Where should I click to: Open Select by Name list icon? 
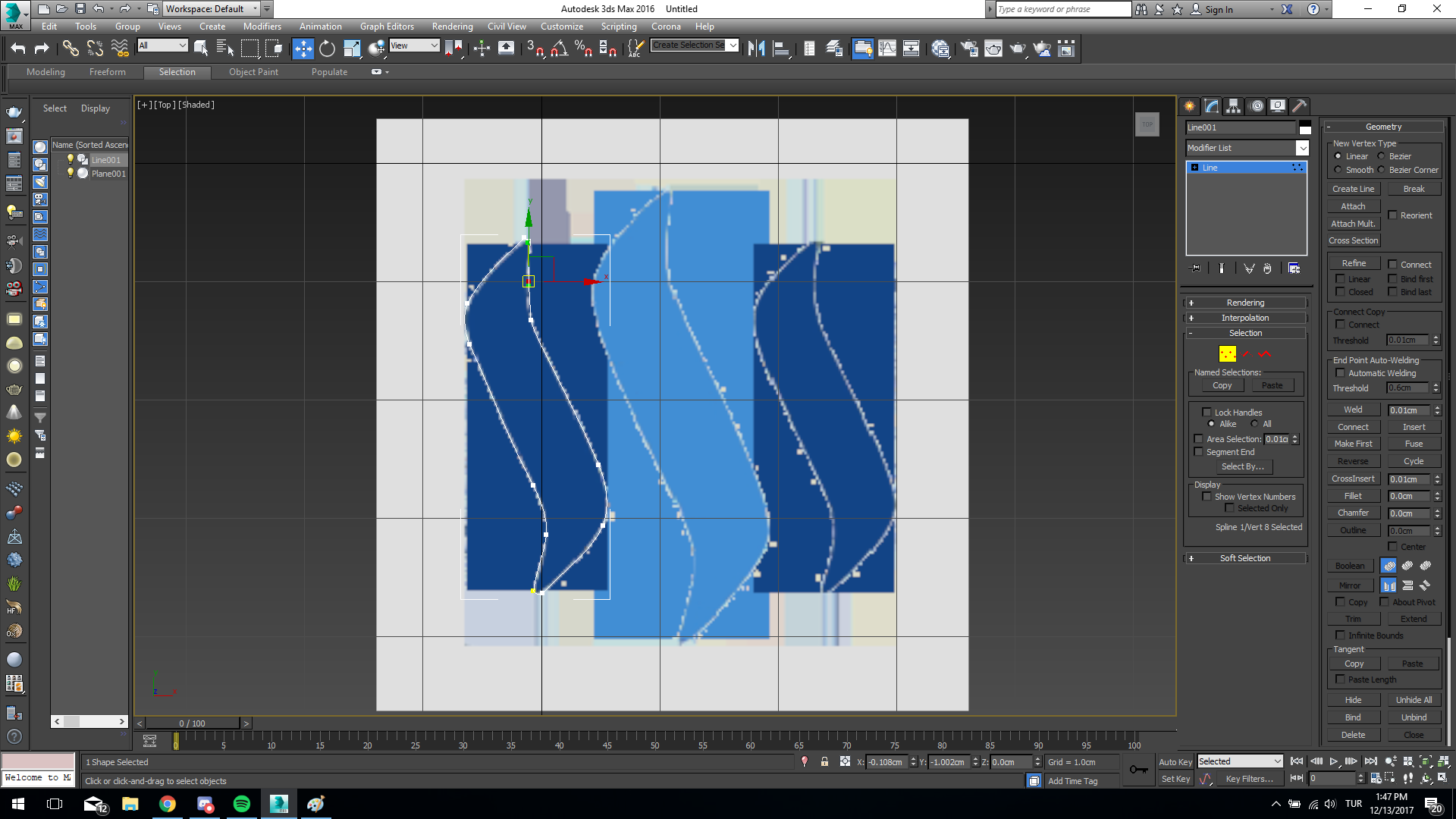225,49
